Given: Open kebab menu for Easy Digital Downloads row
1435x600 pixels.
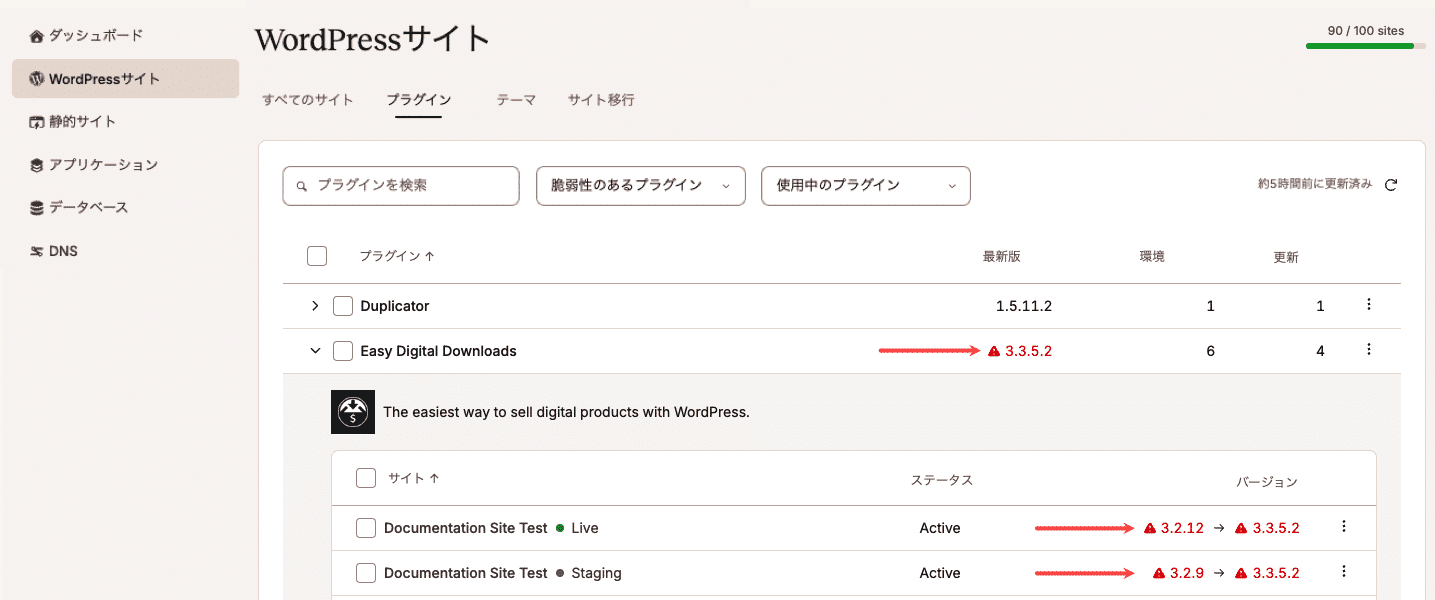Looking at the screenshot, I should coord(1369,349).
